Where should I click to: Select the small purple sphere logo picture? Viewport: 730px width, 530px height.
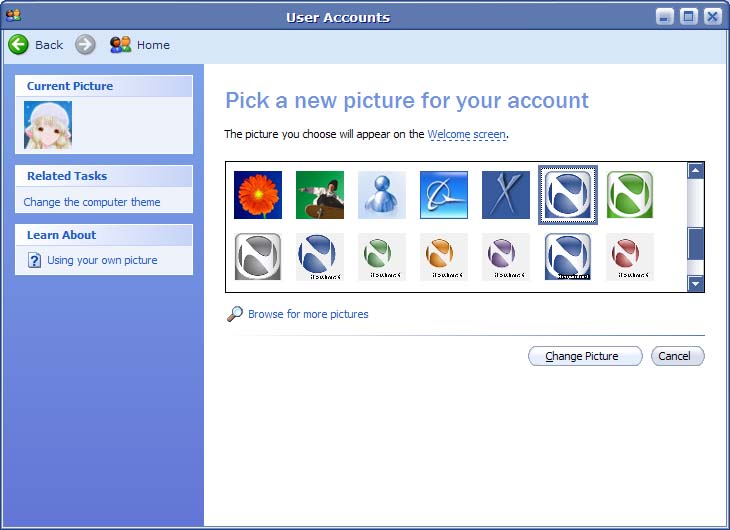pyautogui.click(x=506, y=257)
